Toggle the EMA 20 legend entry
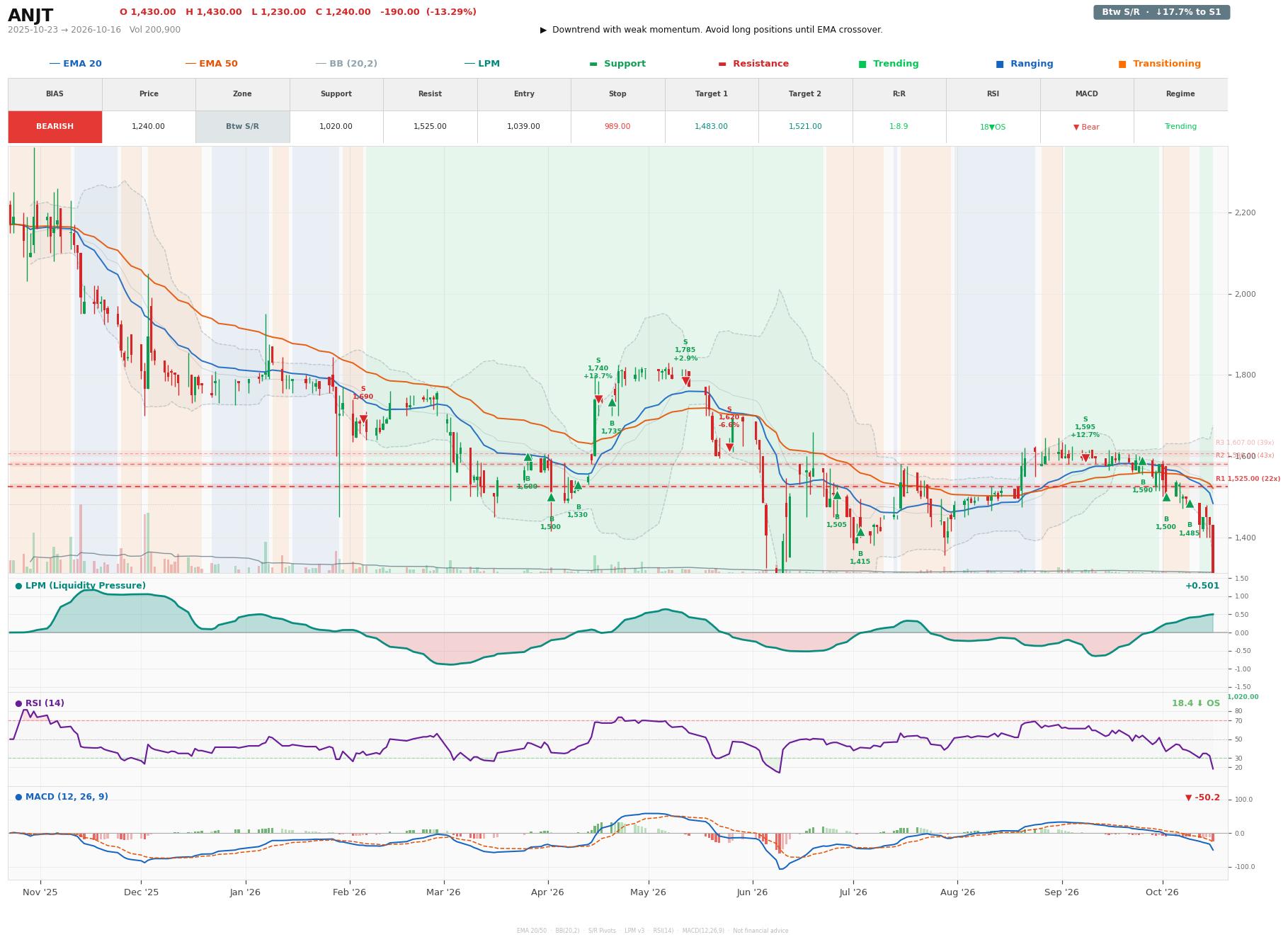1288x942 pixels. coord(75,64)
